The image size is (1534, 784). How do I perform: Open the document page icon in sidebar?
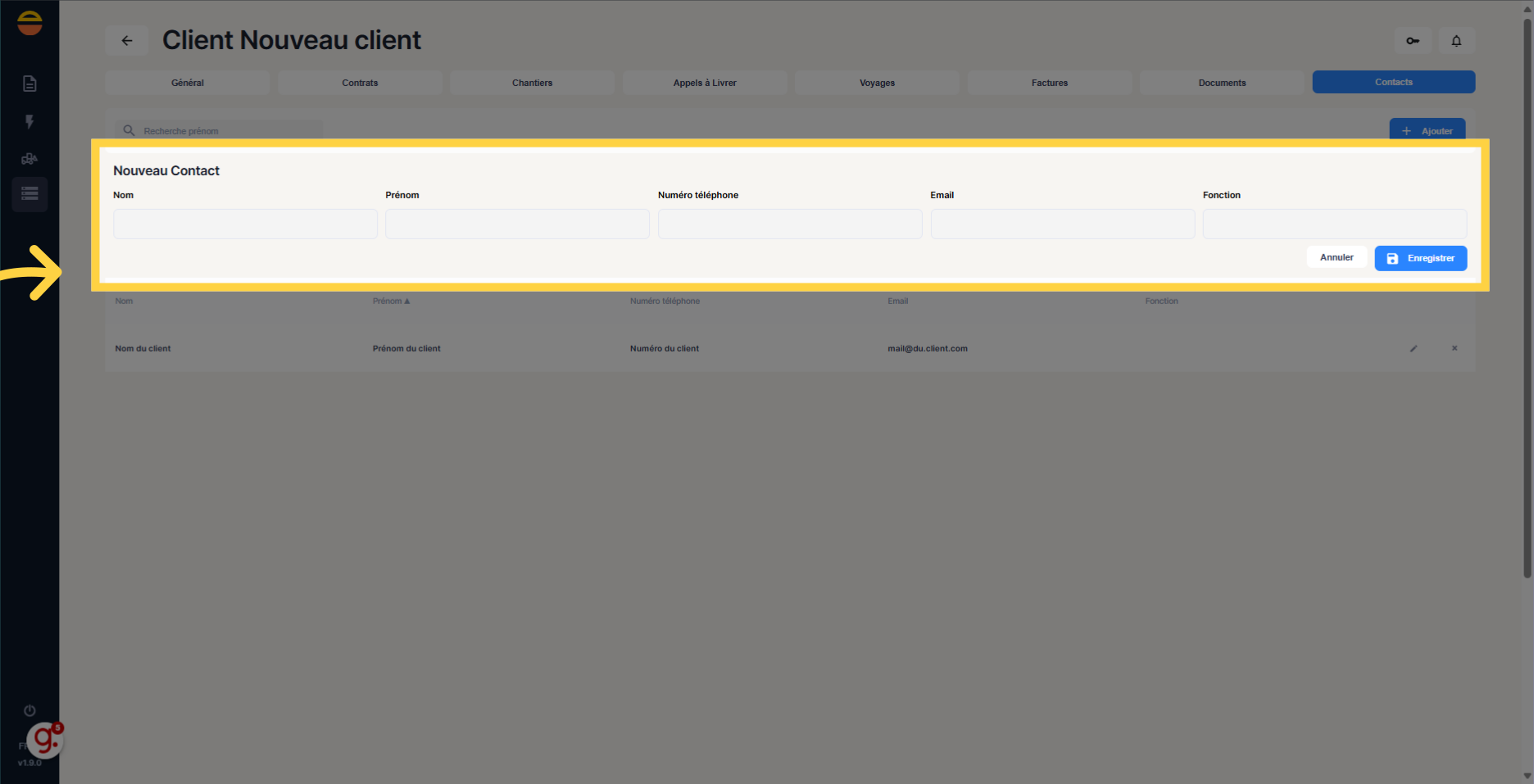29,83
